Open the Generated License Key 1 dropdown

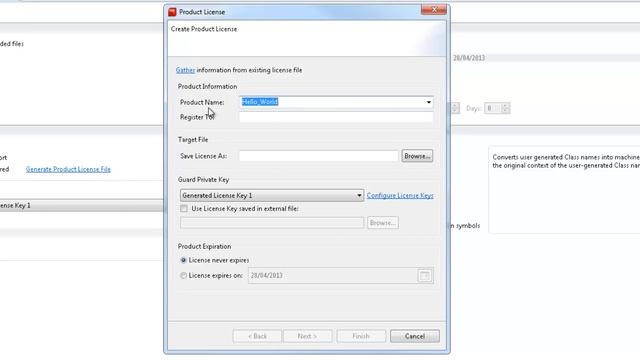tap(272, 196)
